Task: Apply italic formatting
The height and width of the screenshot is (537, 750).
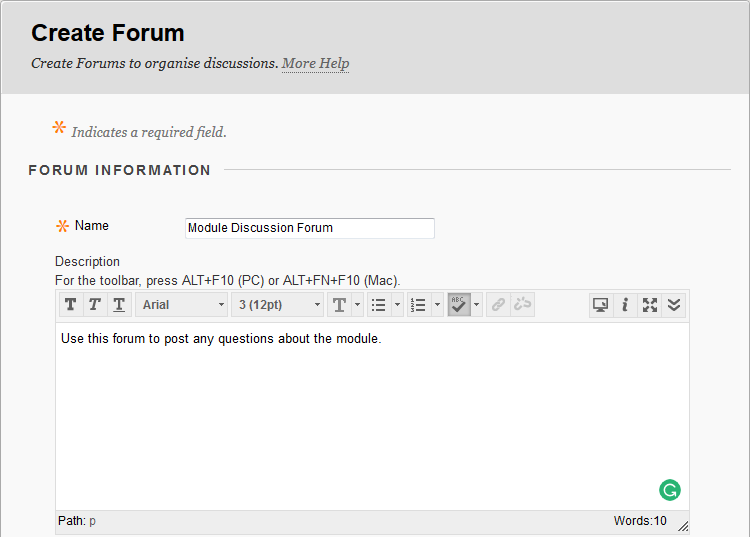Action: click(94, 305)
